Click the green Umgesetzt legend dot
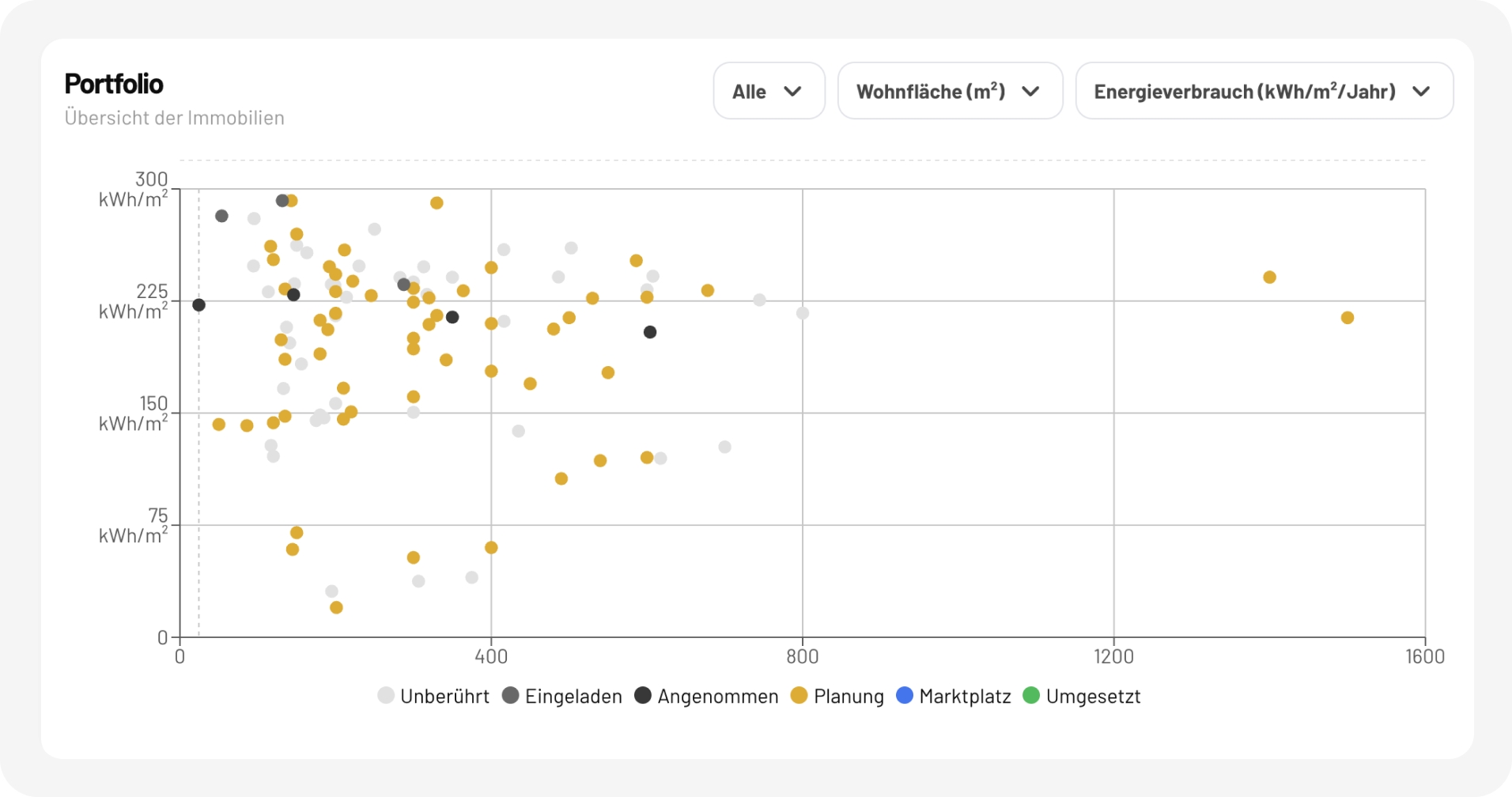The height and width of the screenshot is (797, 1512). point(1031,695)
